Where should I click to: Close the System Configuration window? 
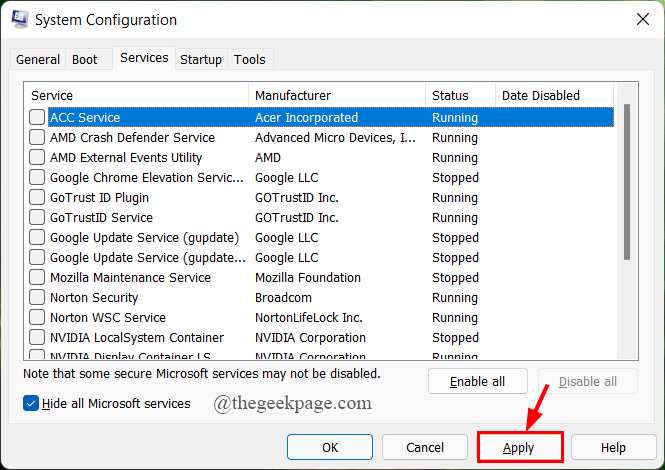(643, 19)
